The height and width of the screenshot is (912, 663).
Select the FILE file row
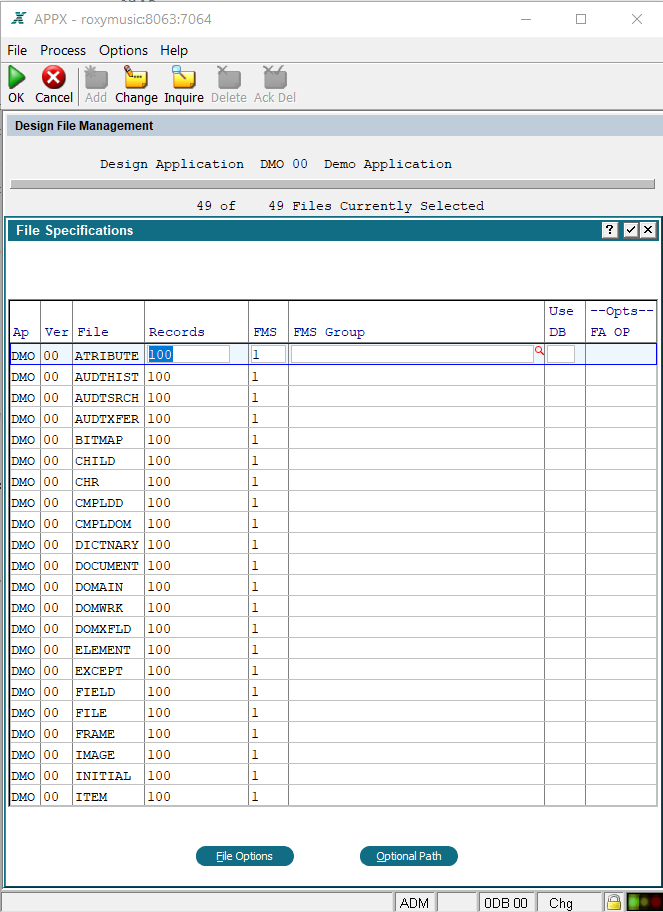click(x=333, y=712)
